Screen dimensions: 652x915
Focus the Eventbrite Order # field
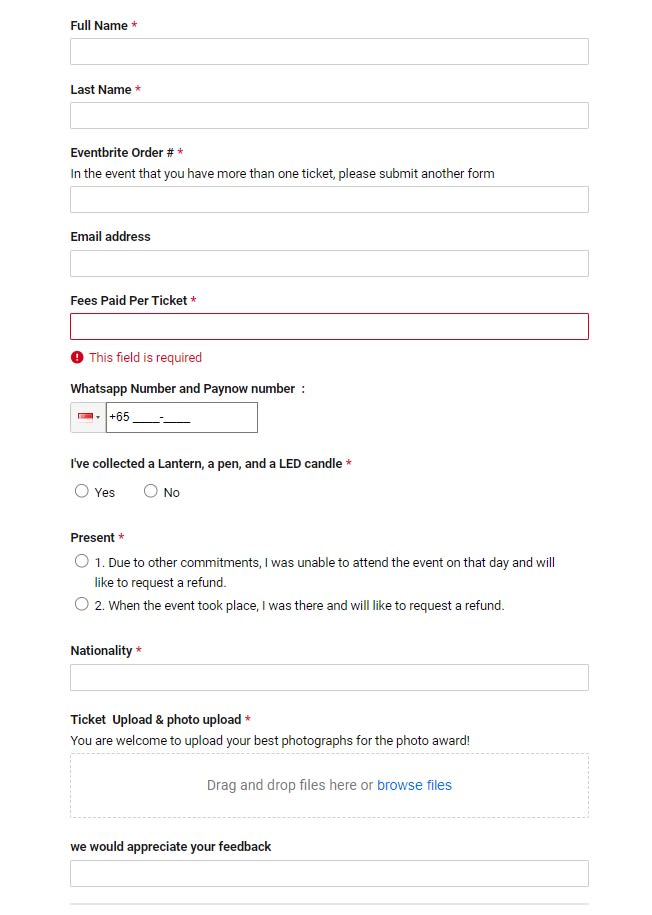point(329,200)
